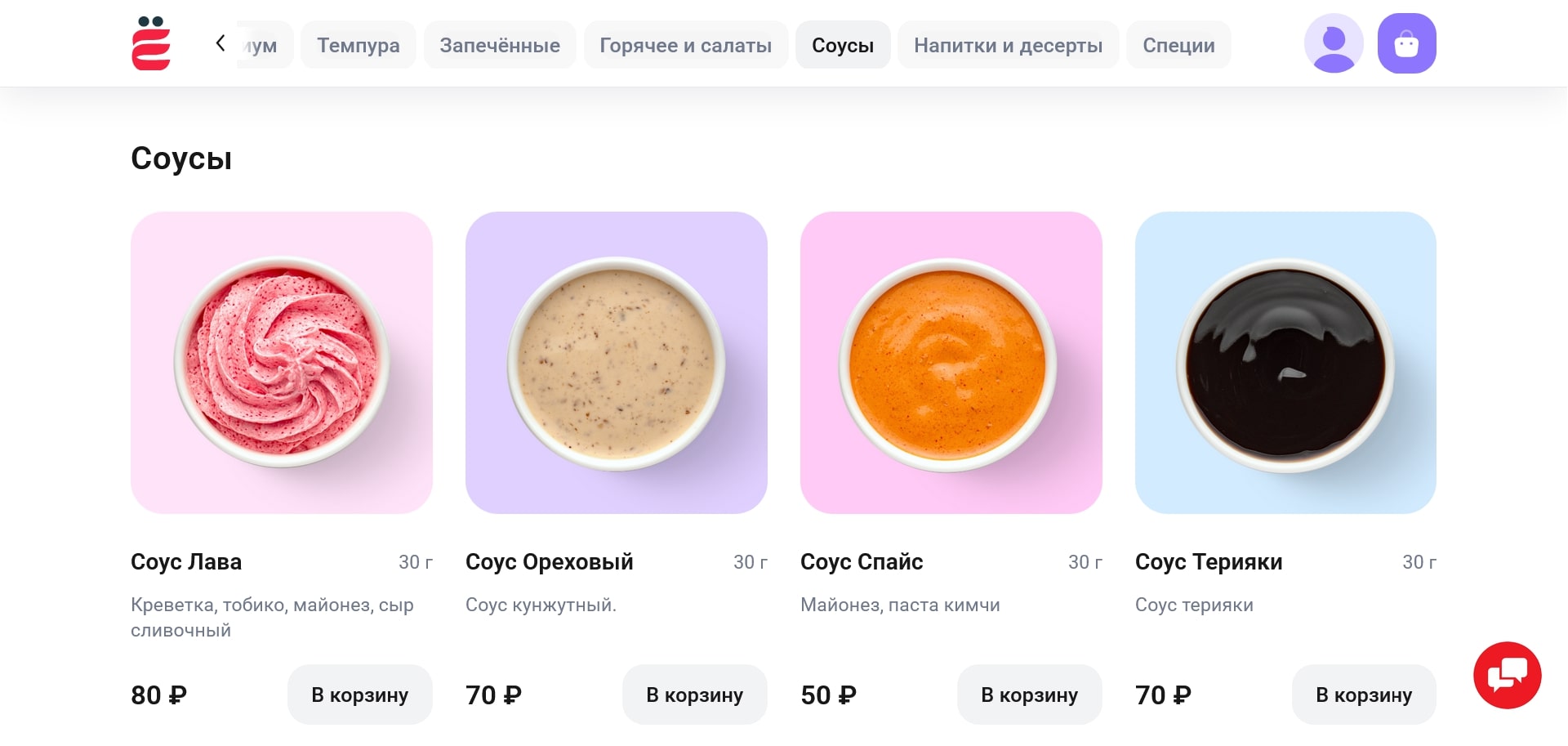Open the orange Соус Спайс photo
Viewport: 1568px width, 746px height.
coord(951,363)
